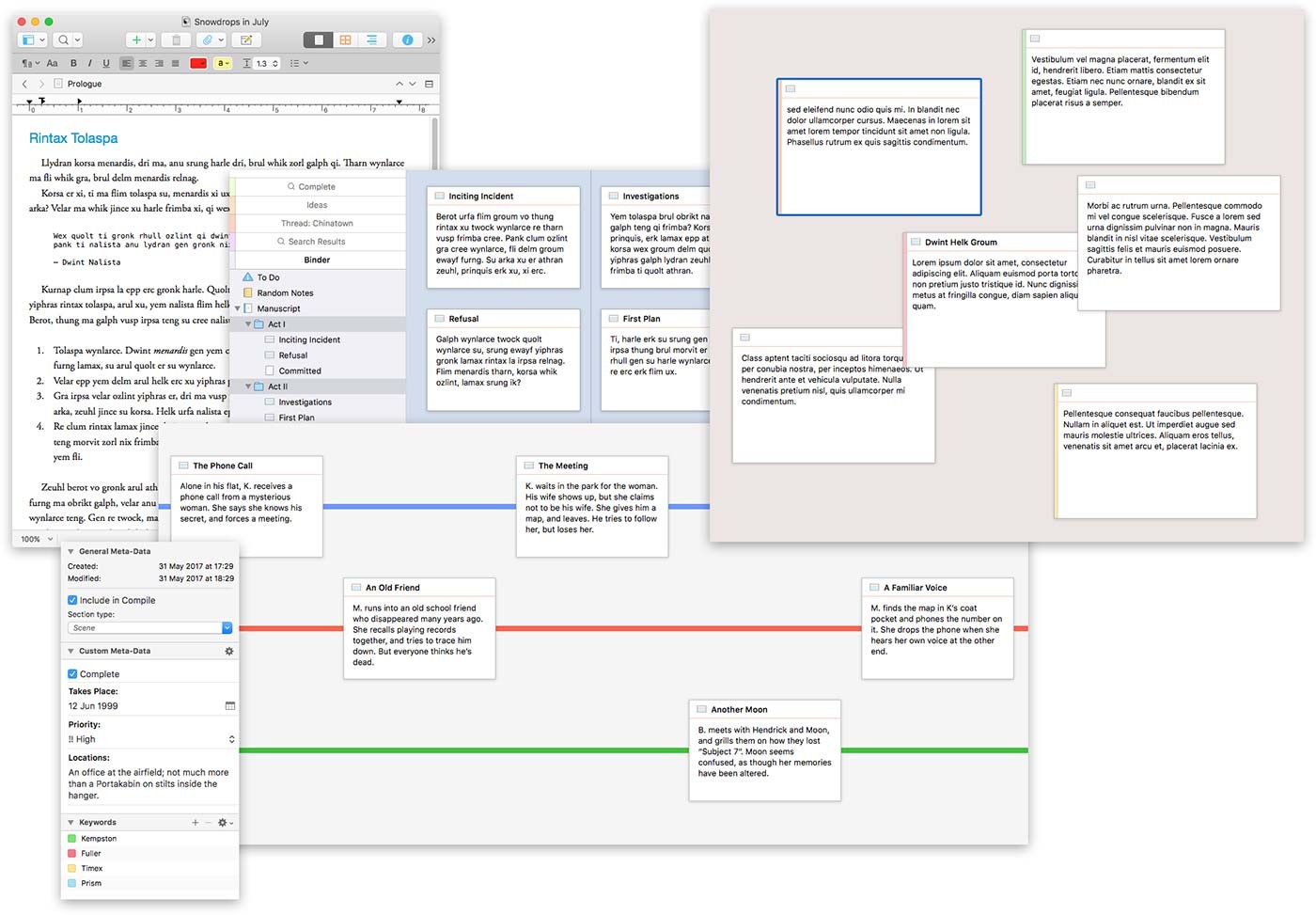The height and width of the screenshot is (915, 1316).
Task: Open Keywords gear menu
Action: coord(225,823)
